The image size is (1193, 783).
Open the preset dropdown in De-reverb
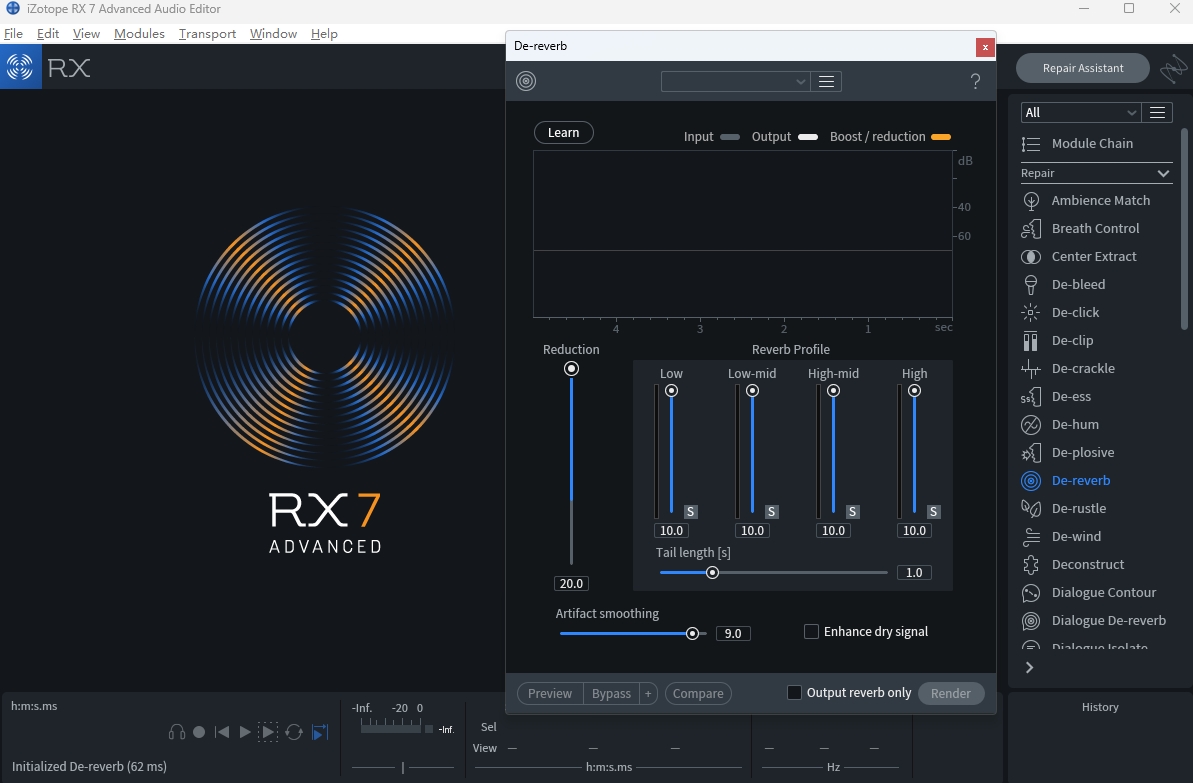point(735,81)
